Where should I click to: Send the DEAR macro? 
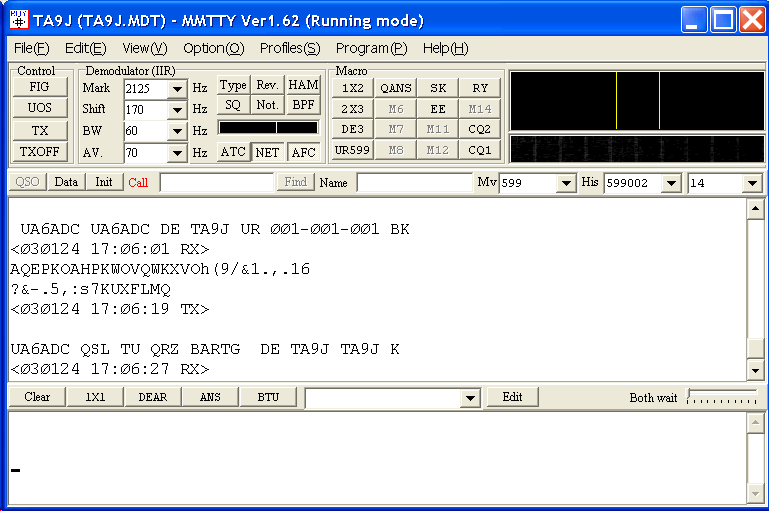tap(153, 397)
